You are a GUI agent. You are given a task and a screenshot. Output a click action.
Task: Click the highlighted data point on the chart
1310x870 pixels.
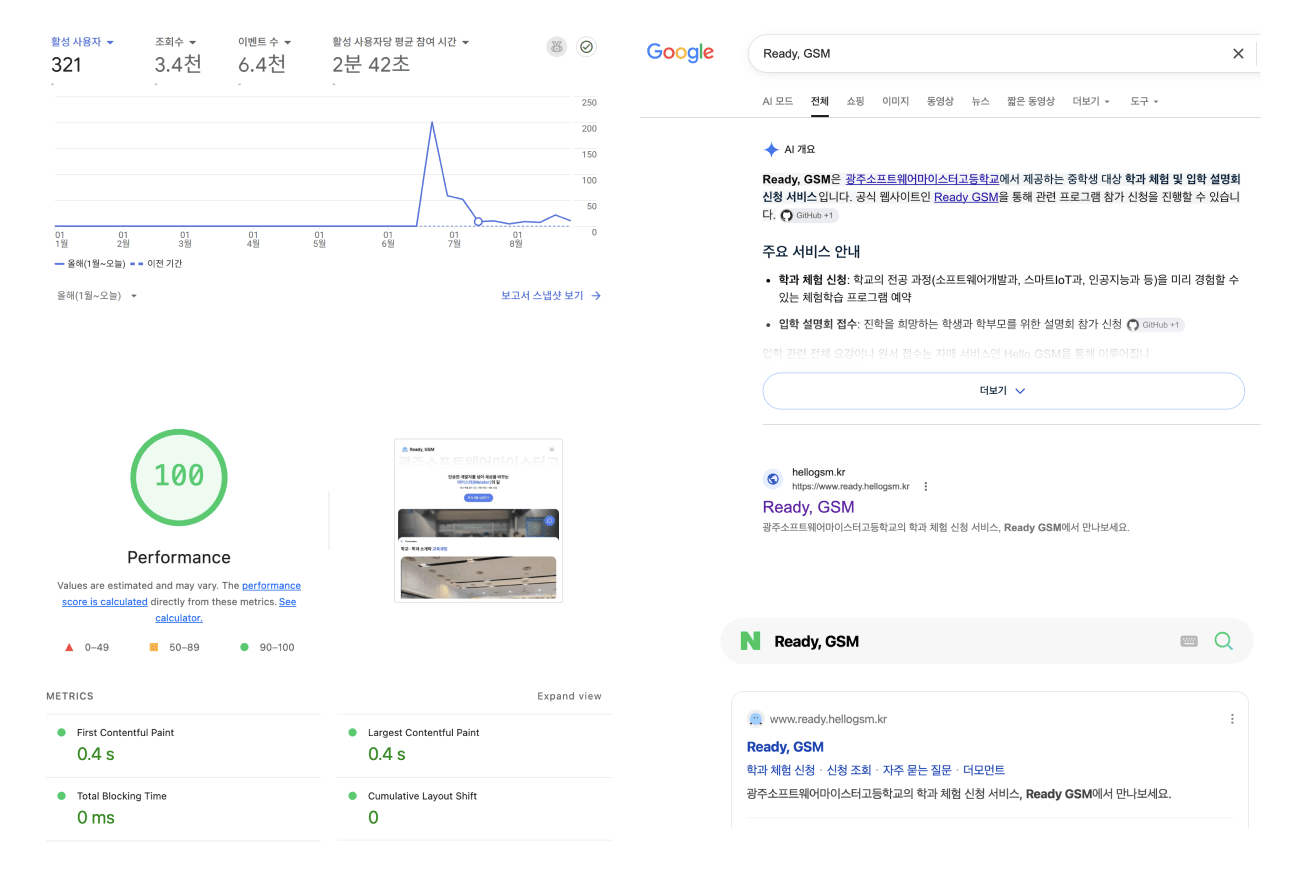[x=478, y=221]
